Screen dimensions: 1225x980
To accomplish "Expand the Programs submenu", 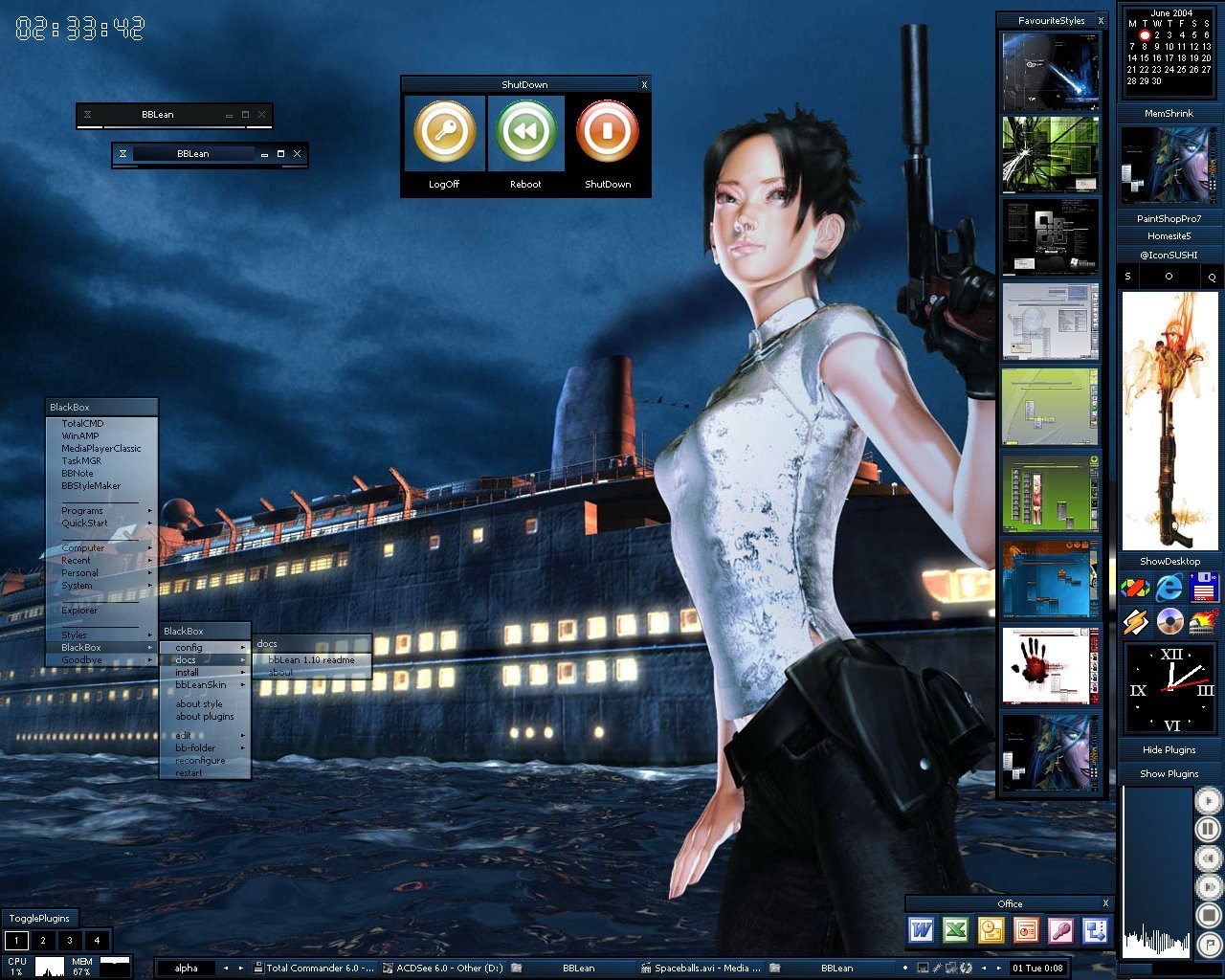I will [101, 511].
